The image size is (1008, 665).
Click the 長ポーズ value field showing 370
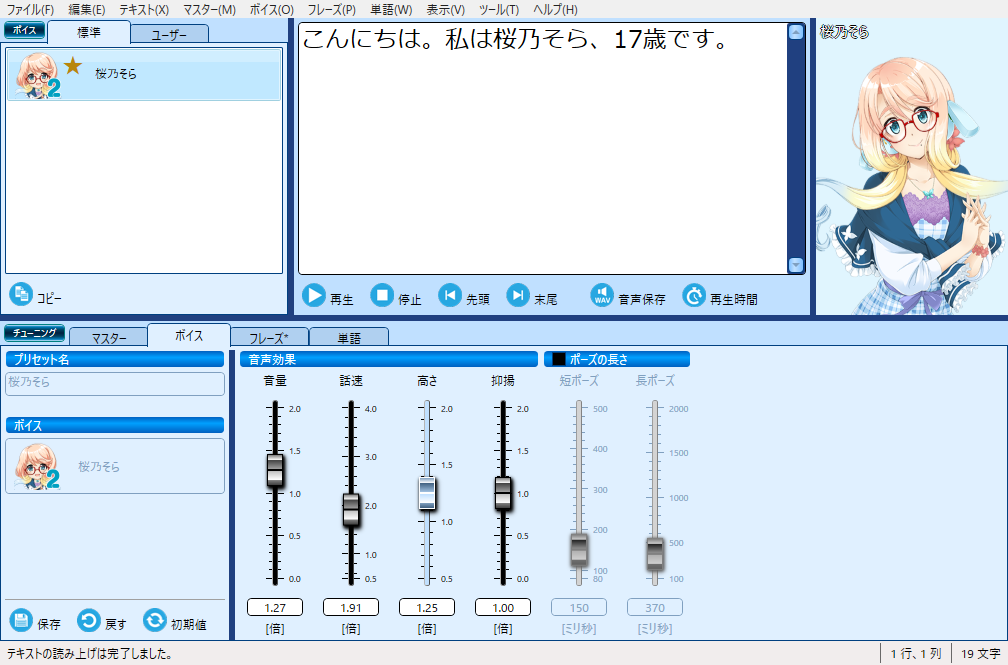click(655, 607)
